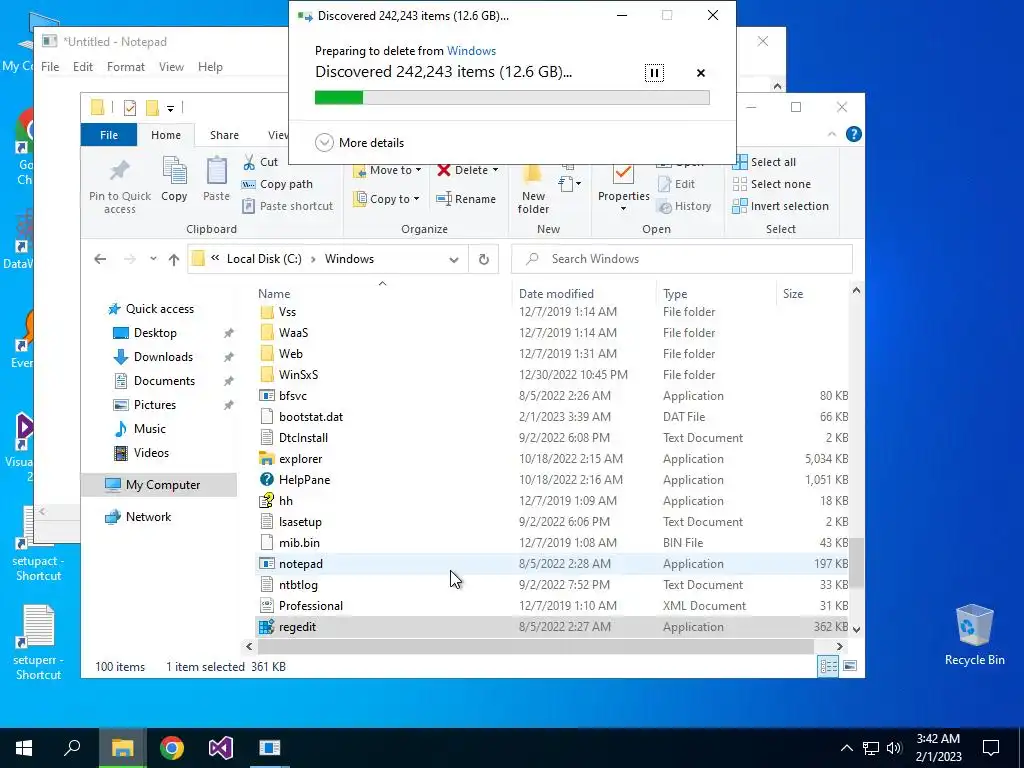Cut the selected item
1024x768 pixels.
(260, 162)
